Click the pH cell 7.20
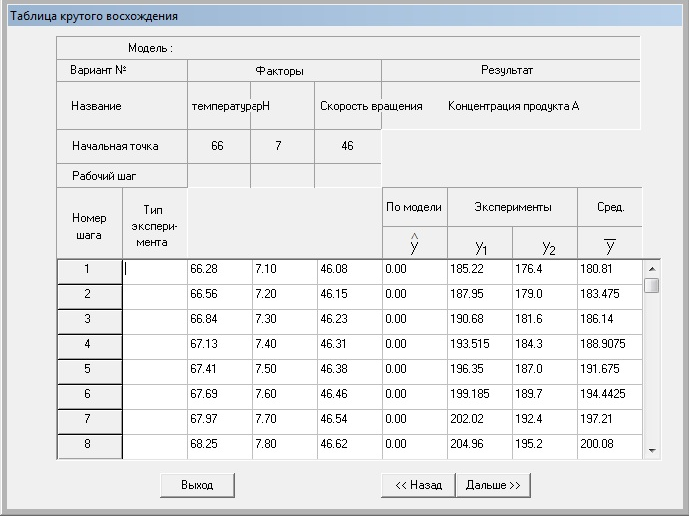The width and height of the screenshot is (689, 516). (x=285, y=297)
